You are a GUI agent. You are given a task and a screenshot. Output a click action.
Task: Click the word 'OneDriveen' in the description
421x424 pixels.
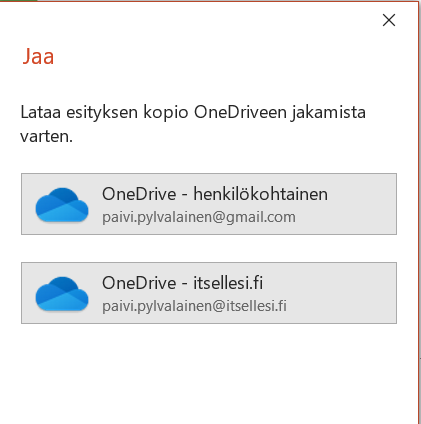[x=240, y=112]
